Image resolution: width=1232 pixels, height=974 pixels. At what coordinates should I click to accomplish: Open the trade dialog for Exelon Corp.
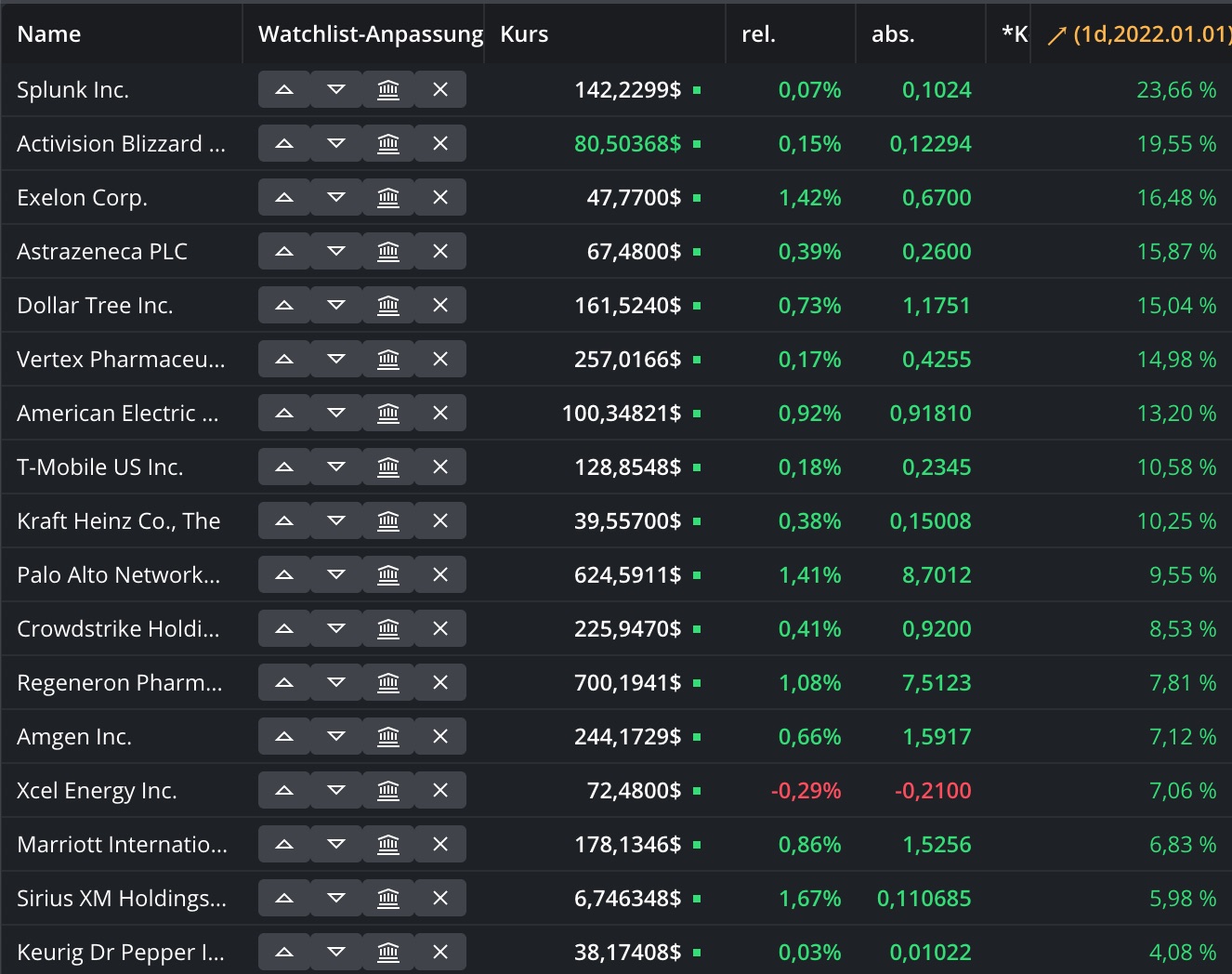point(387,197)
